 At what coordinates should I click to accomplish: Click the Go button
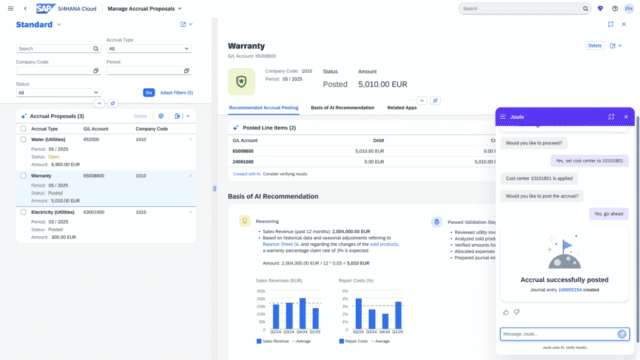pyautogui.click(x=149, y=93)
